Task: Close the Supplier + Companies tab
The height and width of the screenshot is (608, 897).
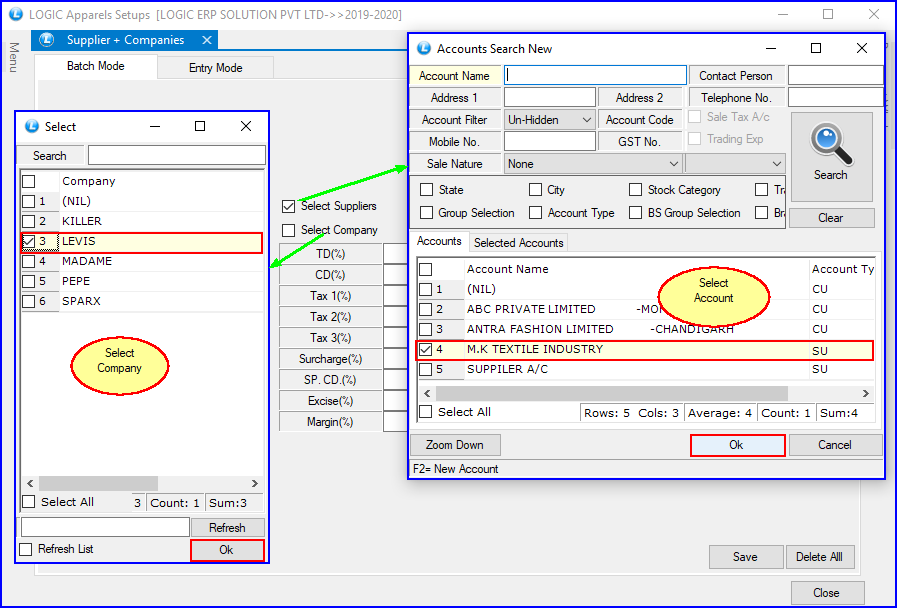Action: click(207, 40)
